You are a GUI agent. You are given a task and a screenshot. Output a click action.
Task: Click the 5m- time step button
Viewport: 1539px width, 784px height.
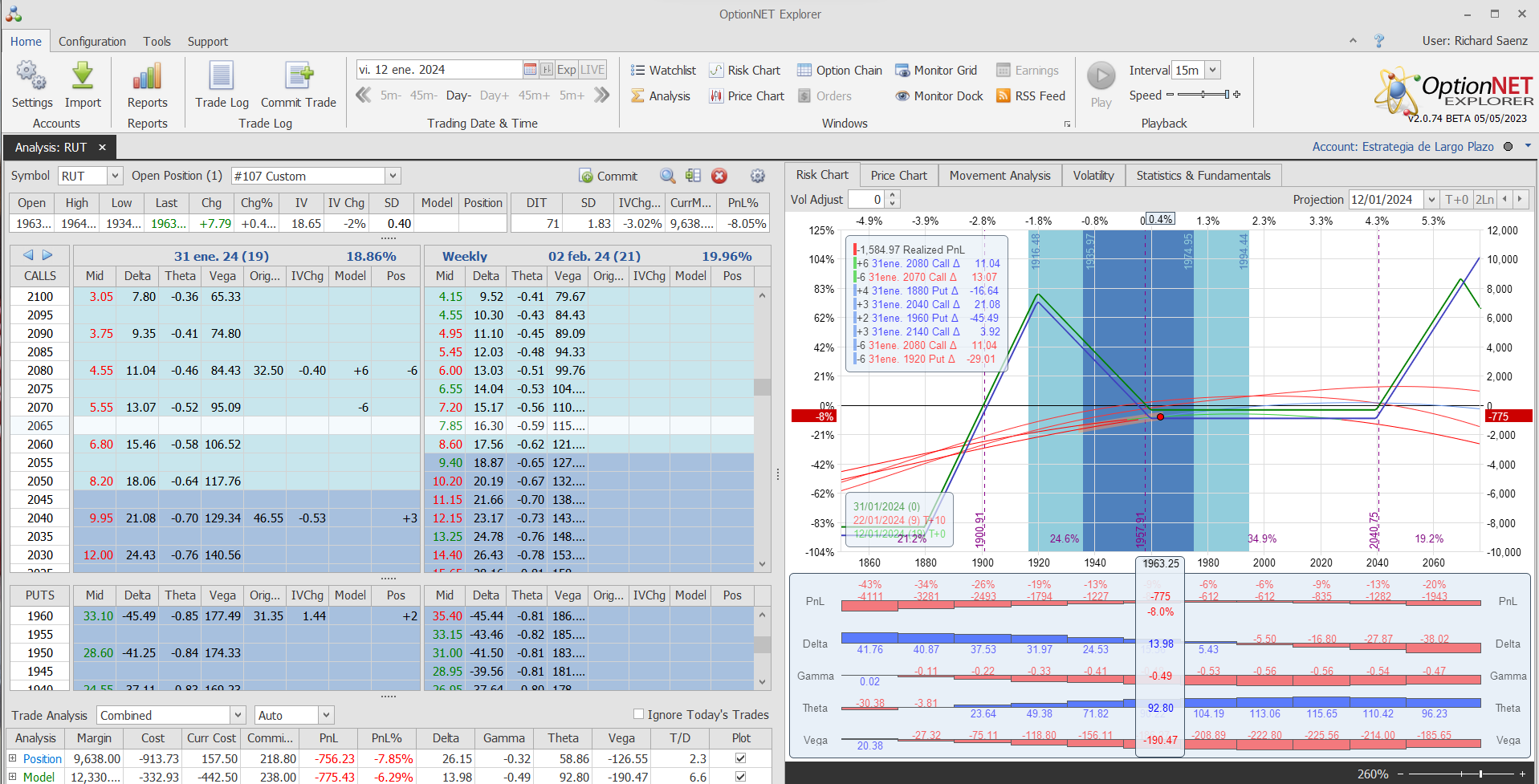click(391, 95)
